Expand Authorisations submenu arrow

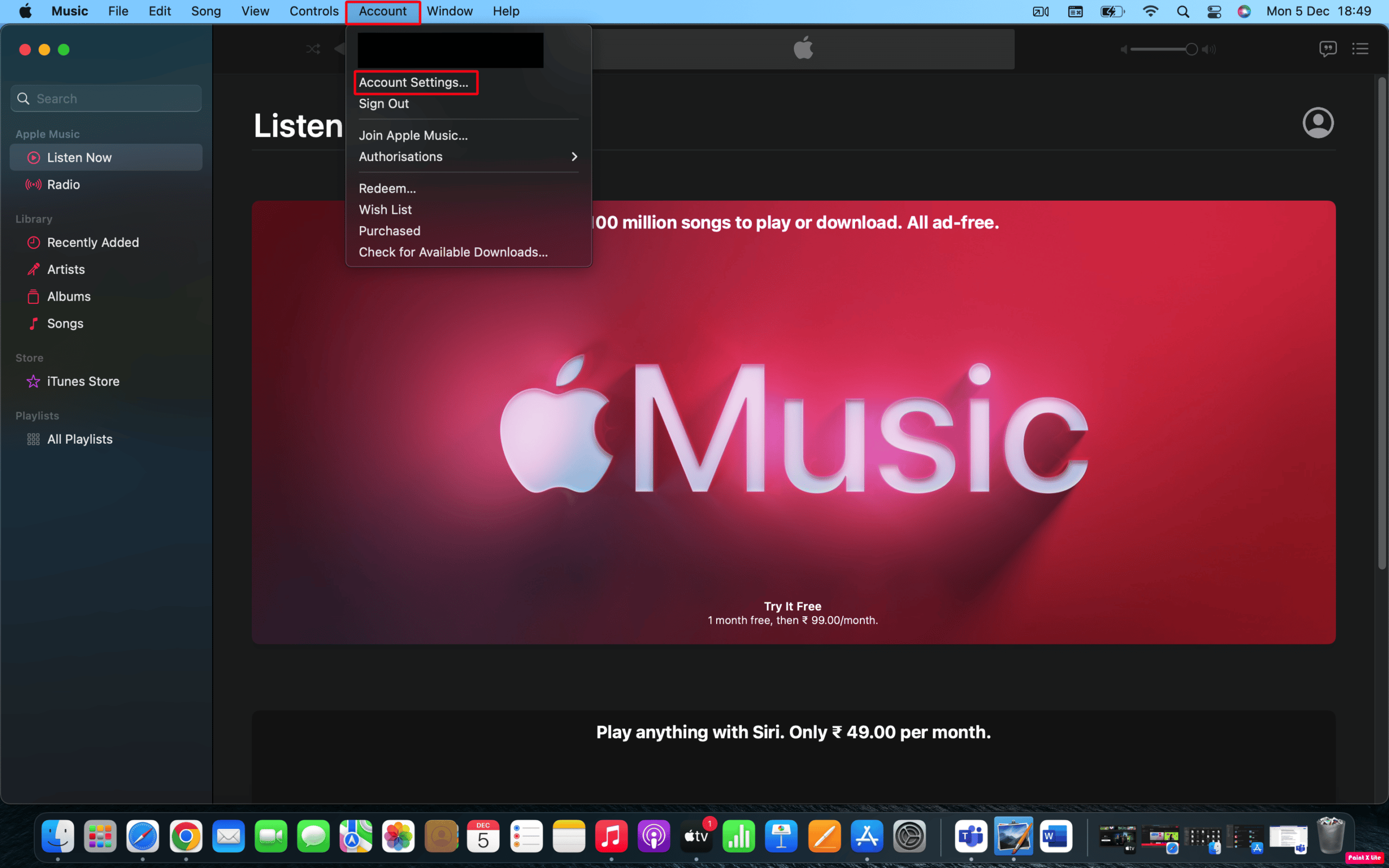click(x=575, y=156)
